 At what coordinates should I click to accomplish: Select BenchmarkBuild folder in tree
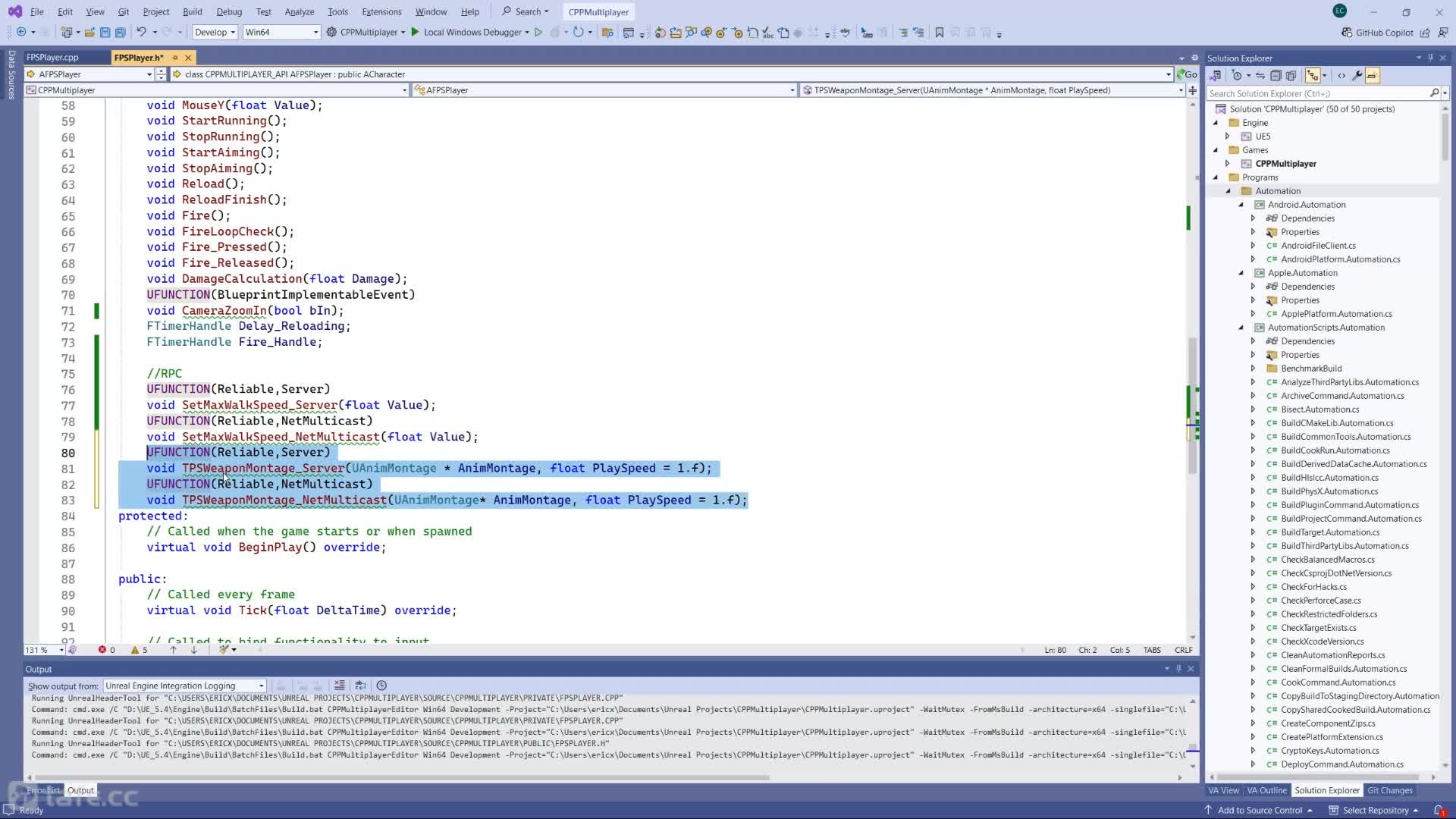click(1311, 369)
